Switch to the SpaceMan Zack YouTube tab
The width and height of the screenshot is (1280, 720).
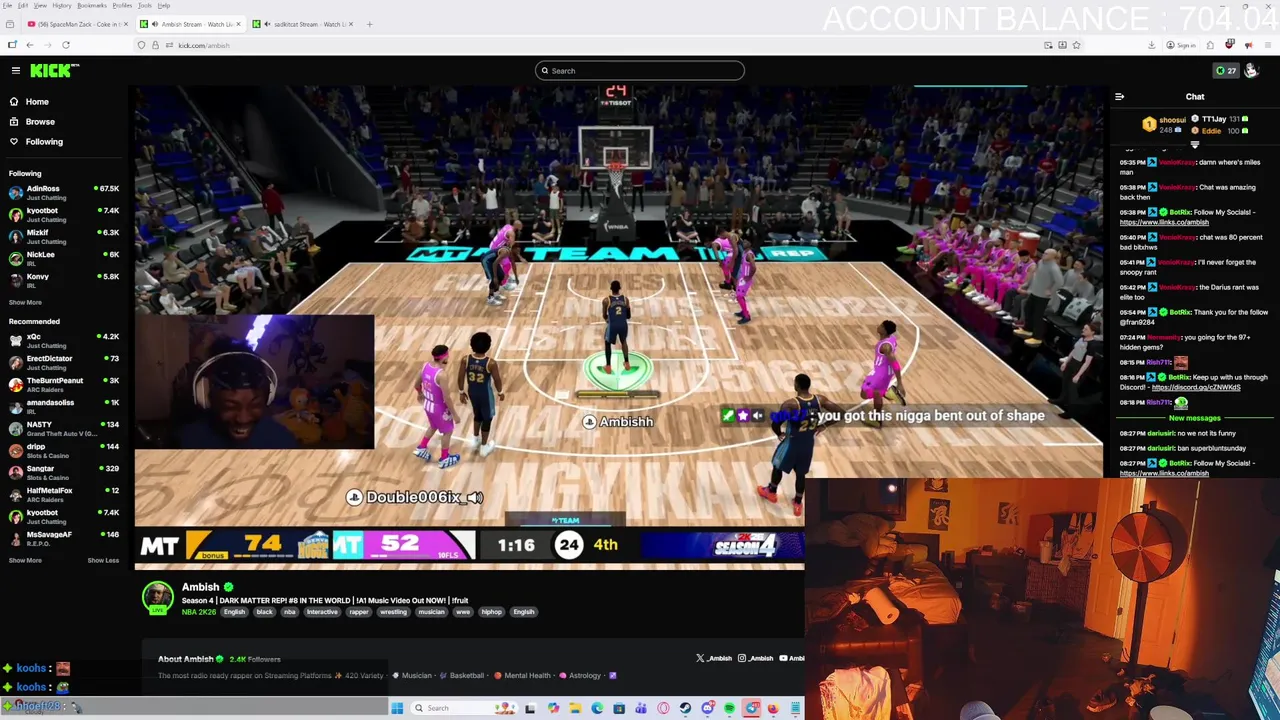coord(78,24)
